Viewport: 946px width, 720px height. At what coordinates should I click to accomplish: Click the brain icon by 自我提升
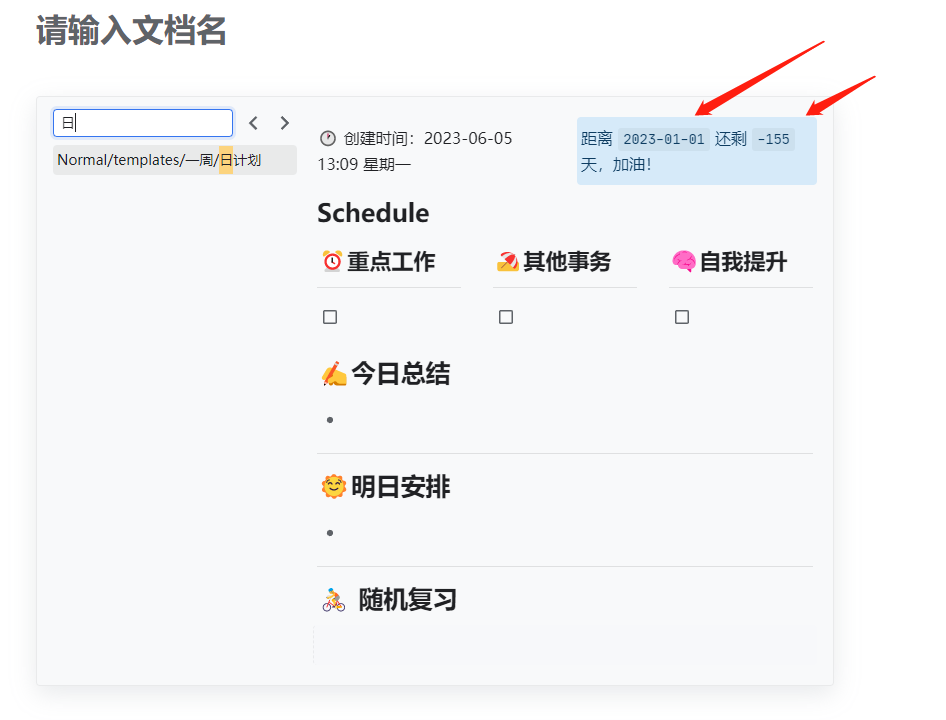coord(684,261)
